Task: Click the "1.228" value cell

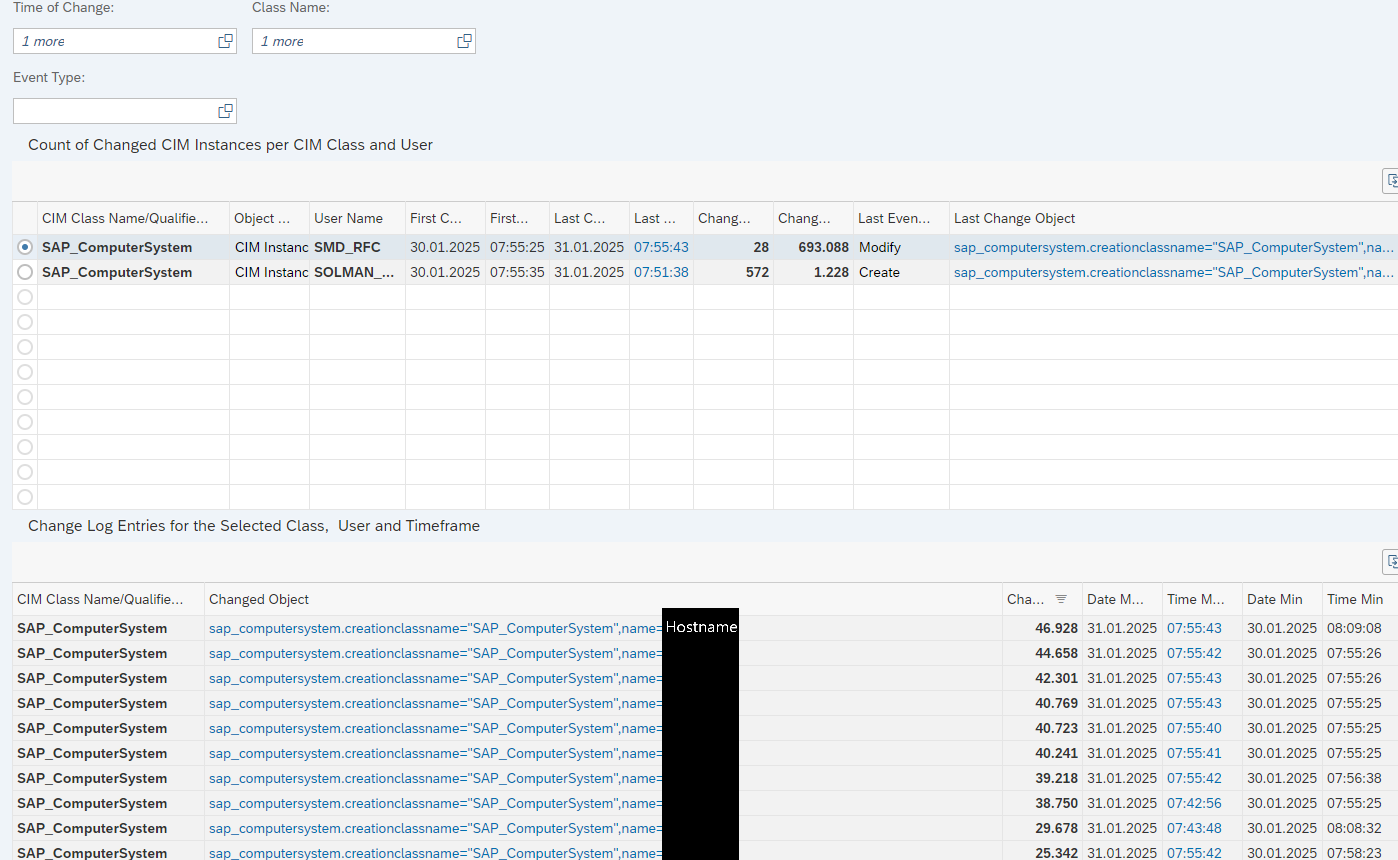Action: tap(813, 272)
